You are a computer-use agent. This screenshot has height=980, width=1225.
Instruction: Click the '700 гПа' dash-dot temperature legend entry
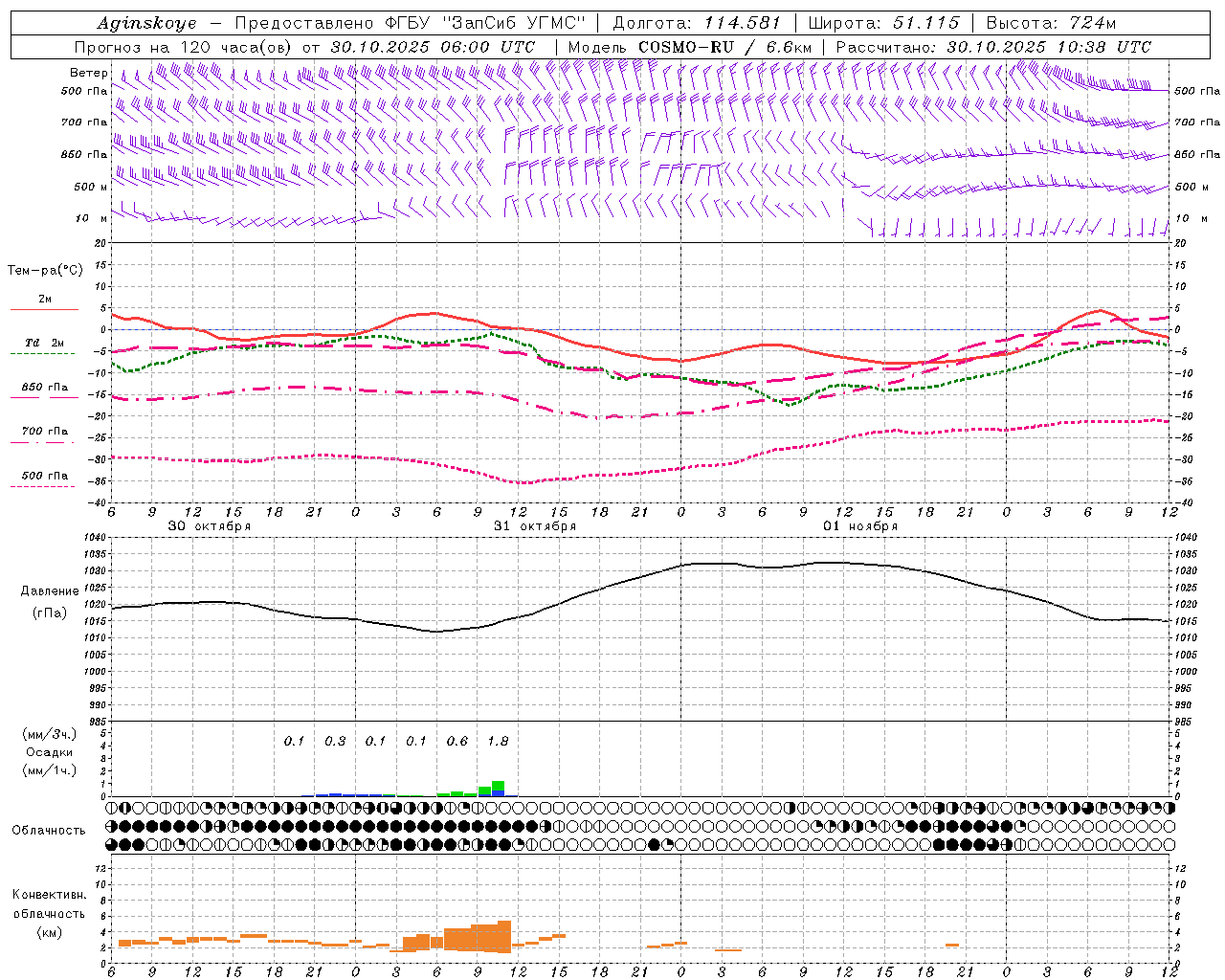(44, 432)
